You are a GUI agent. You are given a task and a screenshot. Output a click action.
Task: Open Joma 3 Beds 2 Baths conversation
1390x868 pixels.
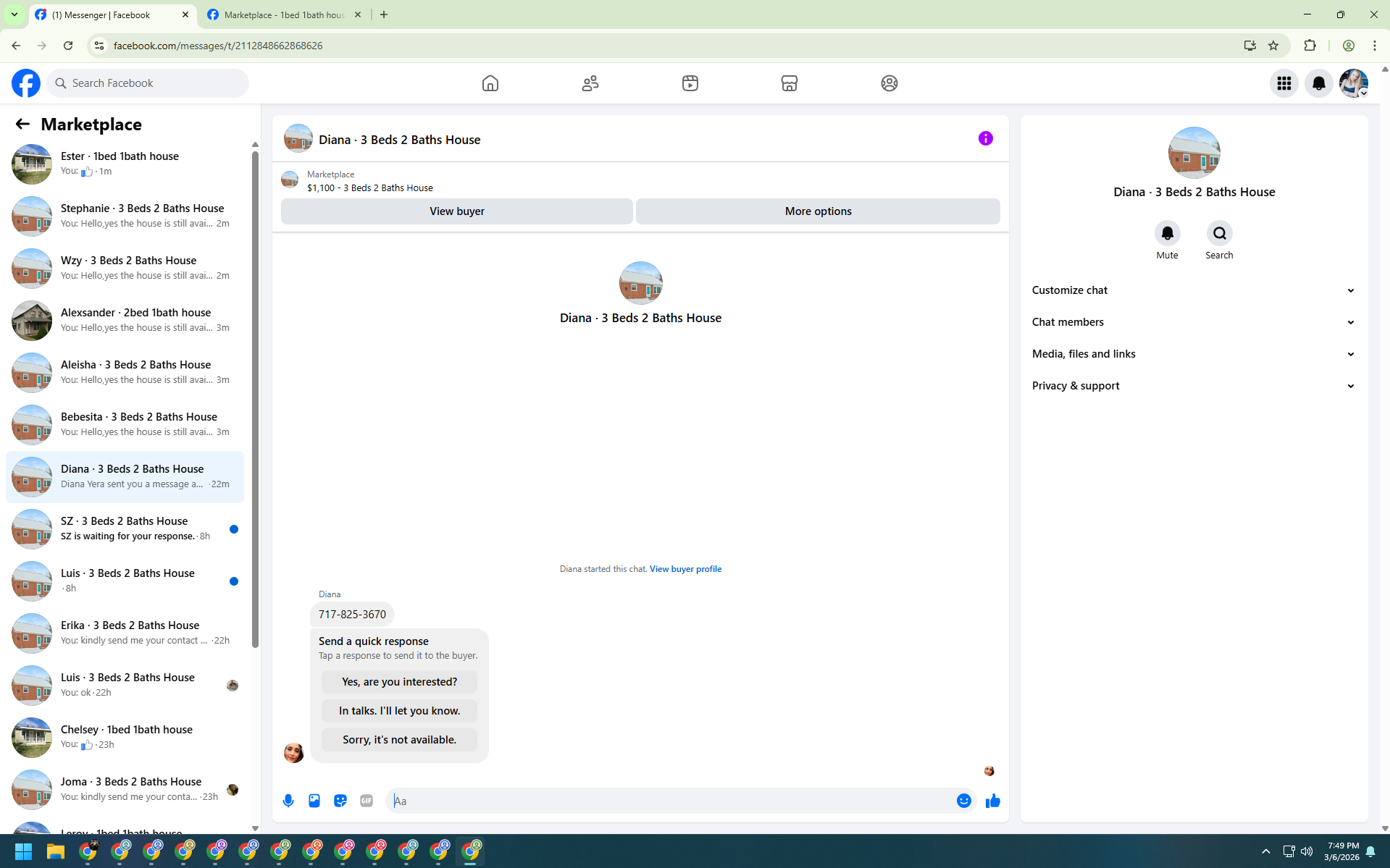[x=125, y=790]
